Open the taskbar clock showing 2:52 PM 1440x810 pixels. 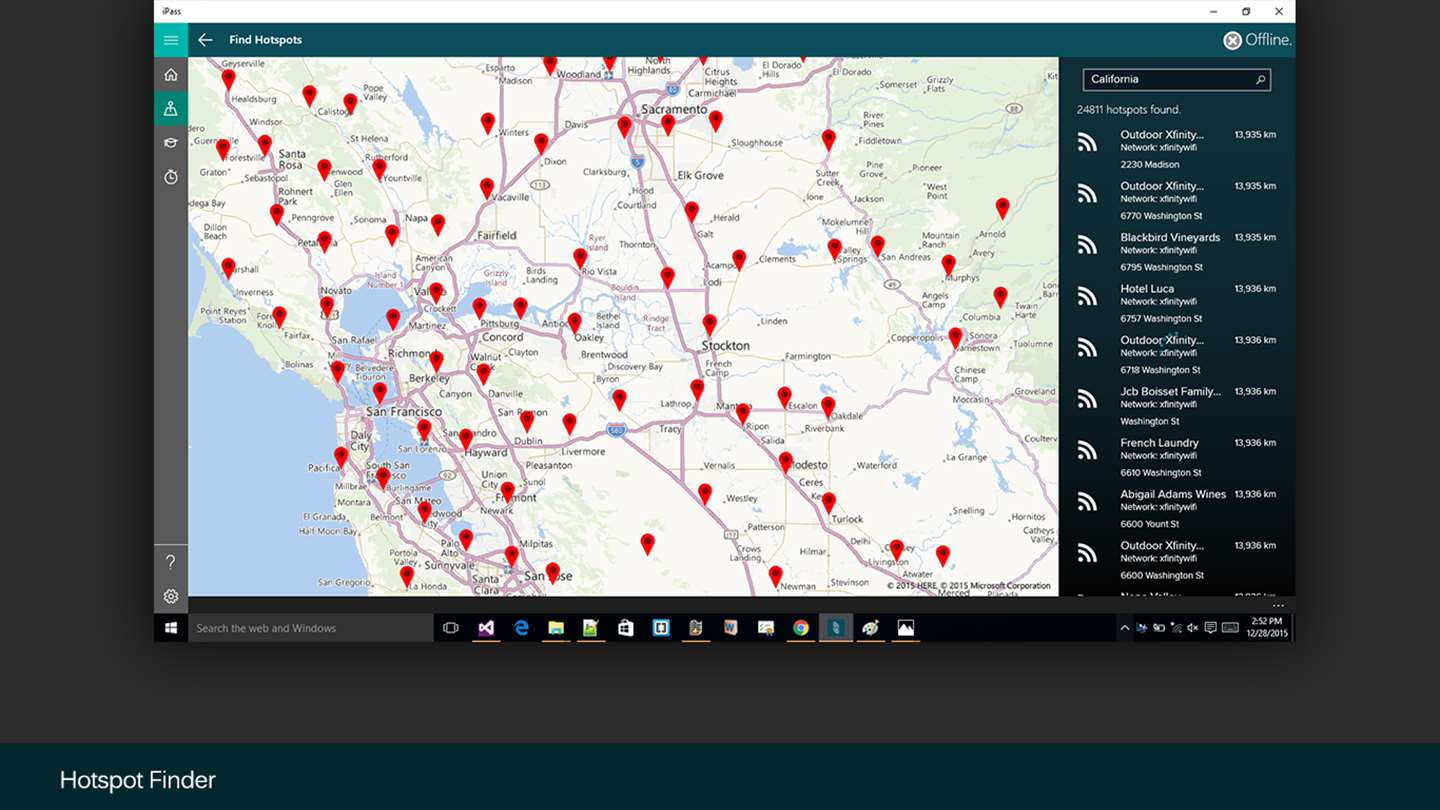(x=1265, y=628)
